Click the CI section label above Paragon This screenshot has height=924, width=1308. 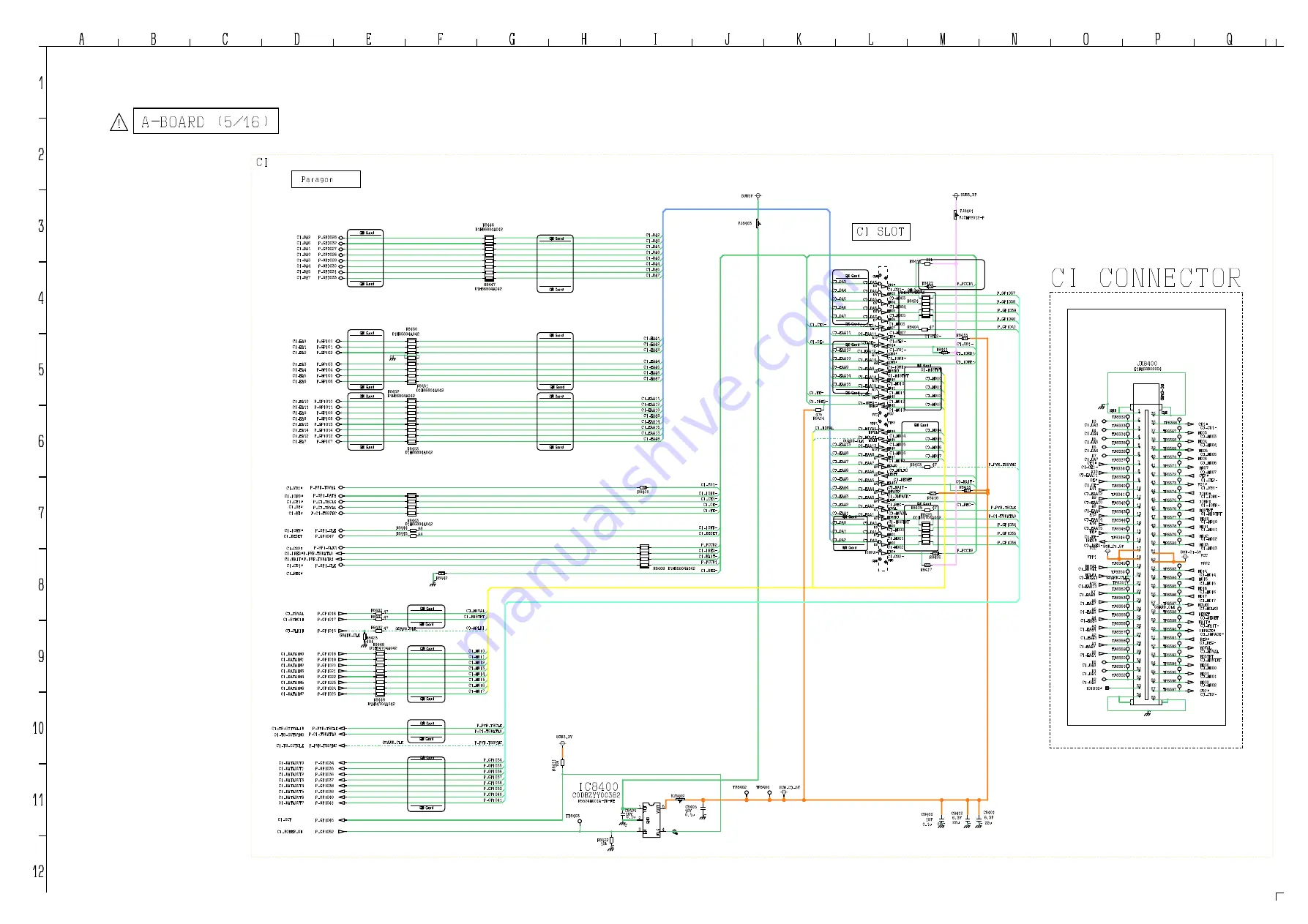[x=262, y=162]
